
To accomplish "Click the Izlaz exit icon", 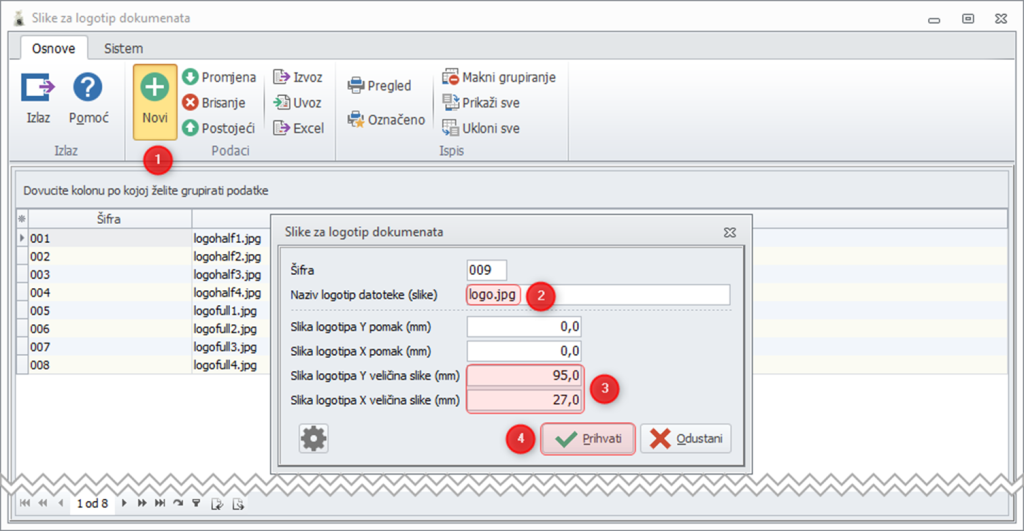I will pyautogui.click(x=38, y=88).
